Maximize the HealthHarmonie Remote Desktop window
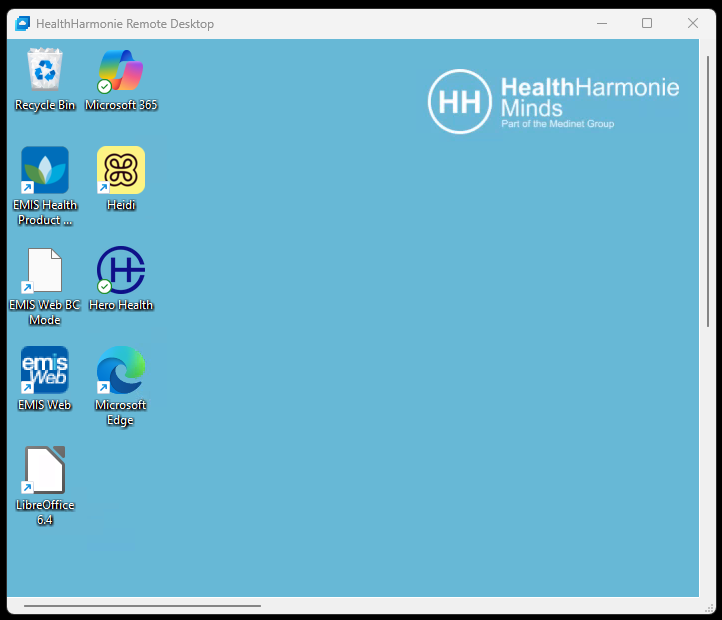The height and width of the screenshot is (620, 722). pyautogui.click(x=647, y=23)
